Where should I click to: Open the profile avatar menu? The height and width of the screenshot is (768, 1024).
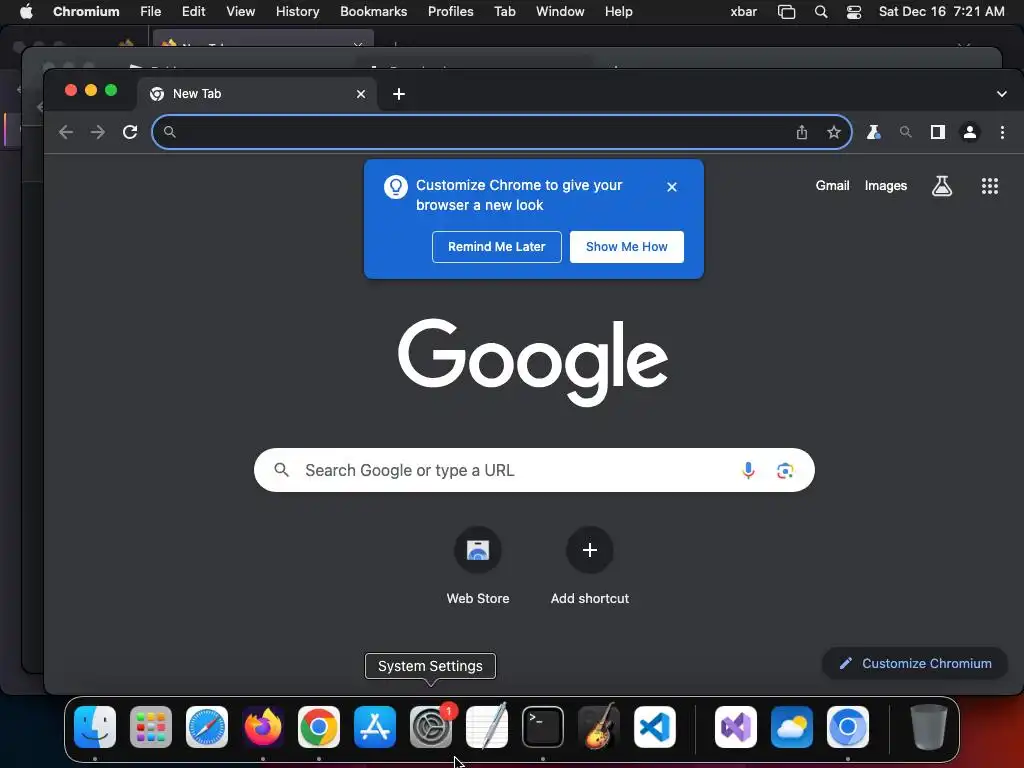(x=970, y=133)
